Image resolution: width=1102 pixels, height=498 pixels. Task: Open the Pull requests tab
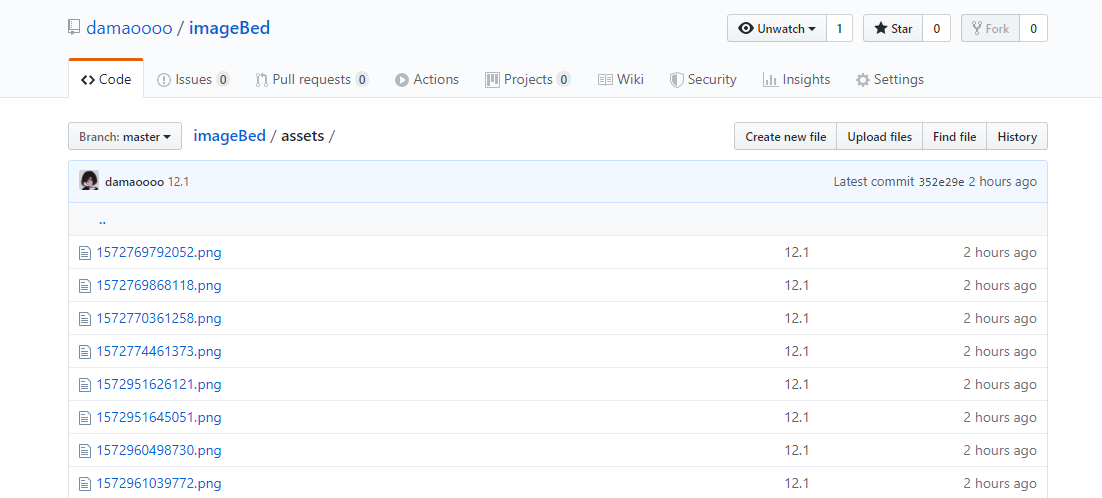[x=311, y=79]
